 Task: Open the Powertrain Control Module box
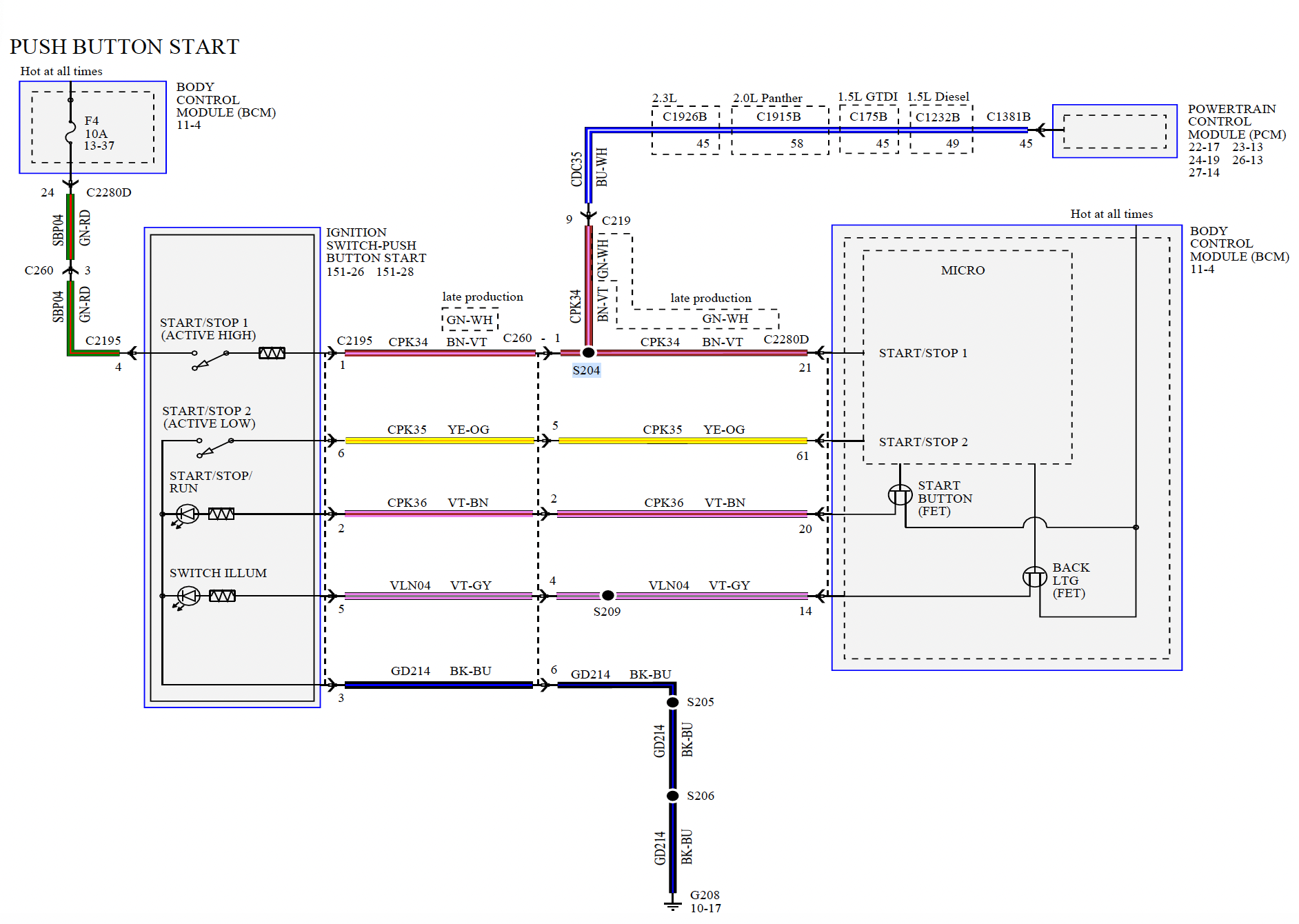(x=1114, y=131)
